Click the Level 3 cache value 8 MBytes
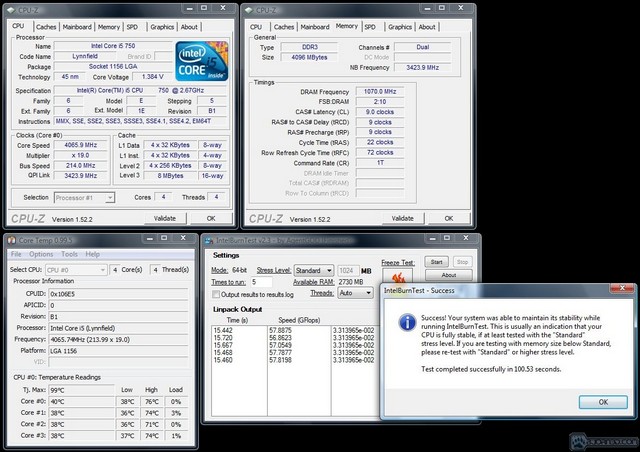Image resolution: width=640 pixels, height=452 pixels. (x=170, y=176)
